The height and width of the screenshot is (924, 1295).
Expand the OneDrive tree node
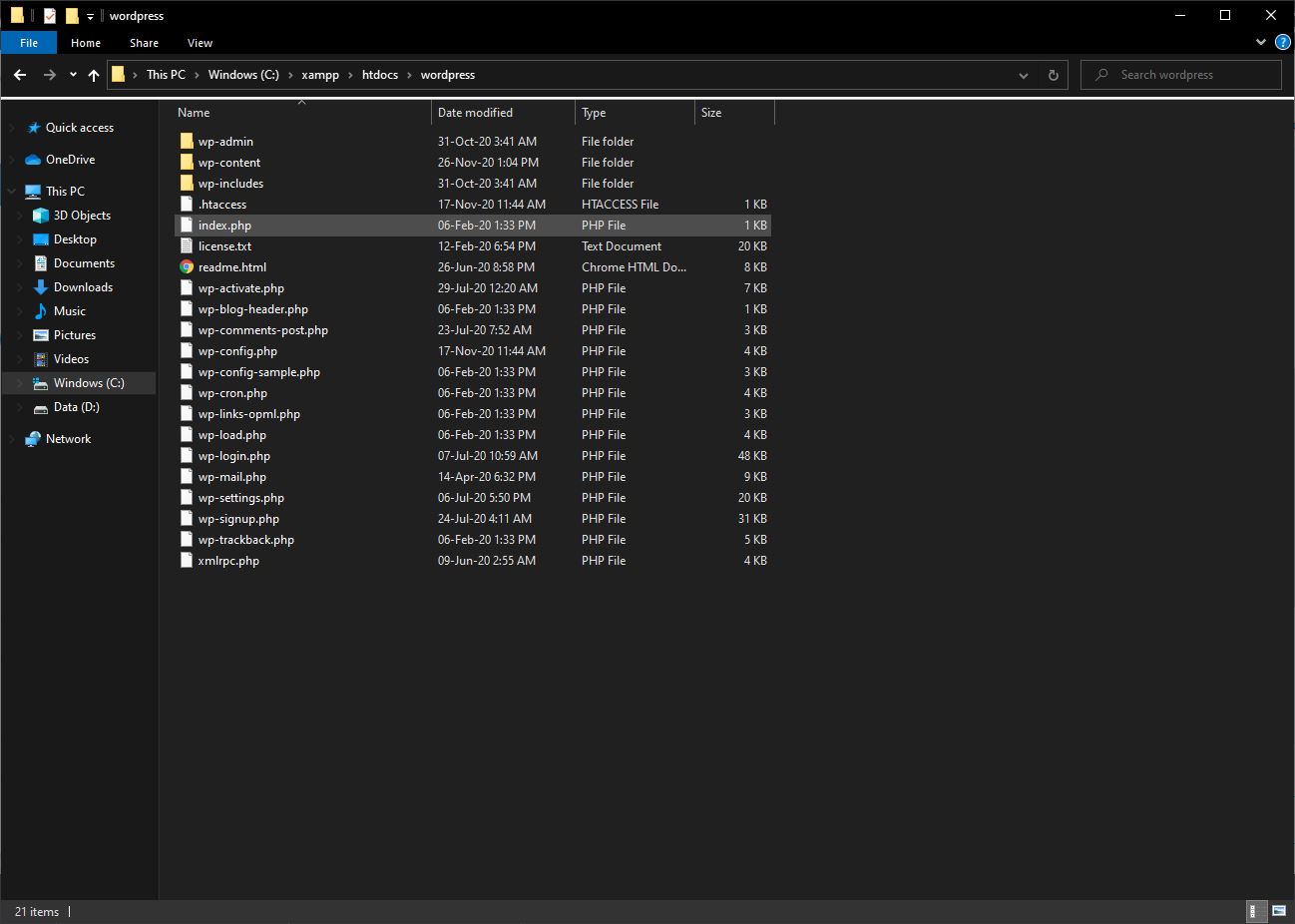click(x=12, y=160)
